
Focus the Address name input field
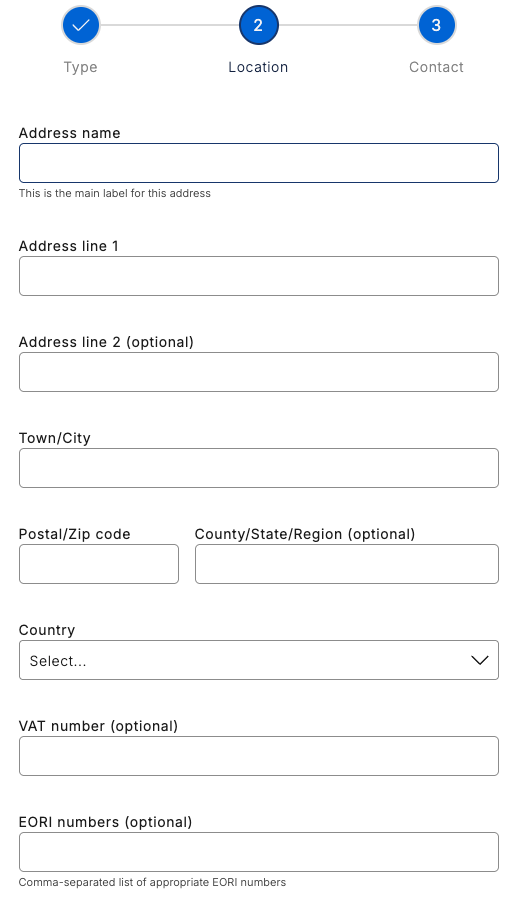[259, 163]
